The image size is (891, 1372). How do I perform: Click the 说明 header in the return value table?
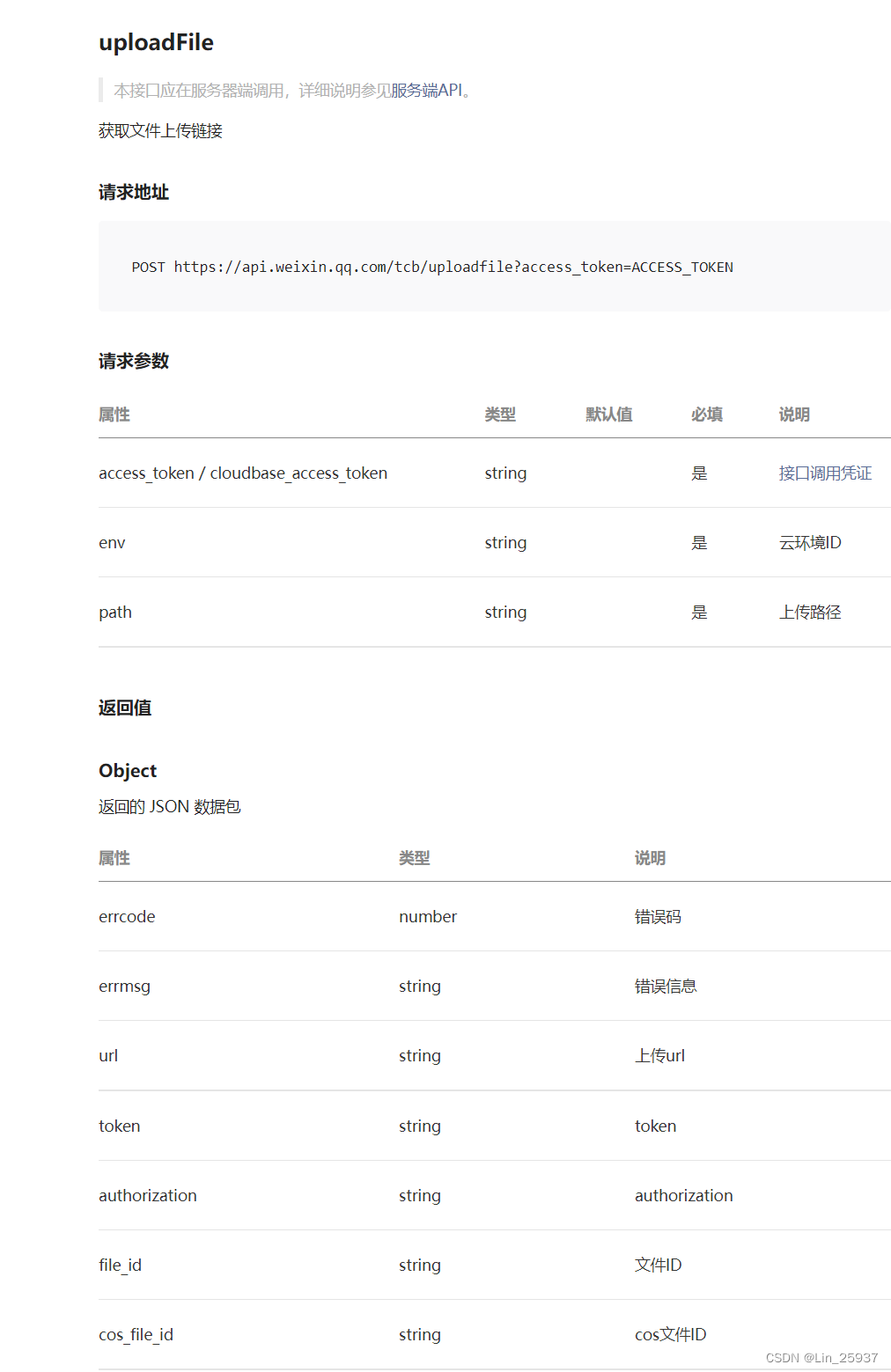(650, 858)
